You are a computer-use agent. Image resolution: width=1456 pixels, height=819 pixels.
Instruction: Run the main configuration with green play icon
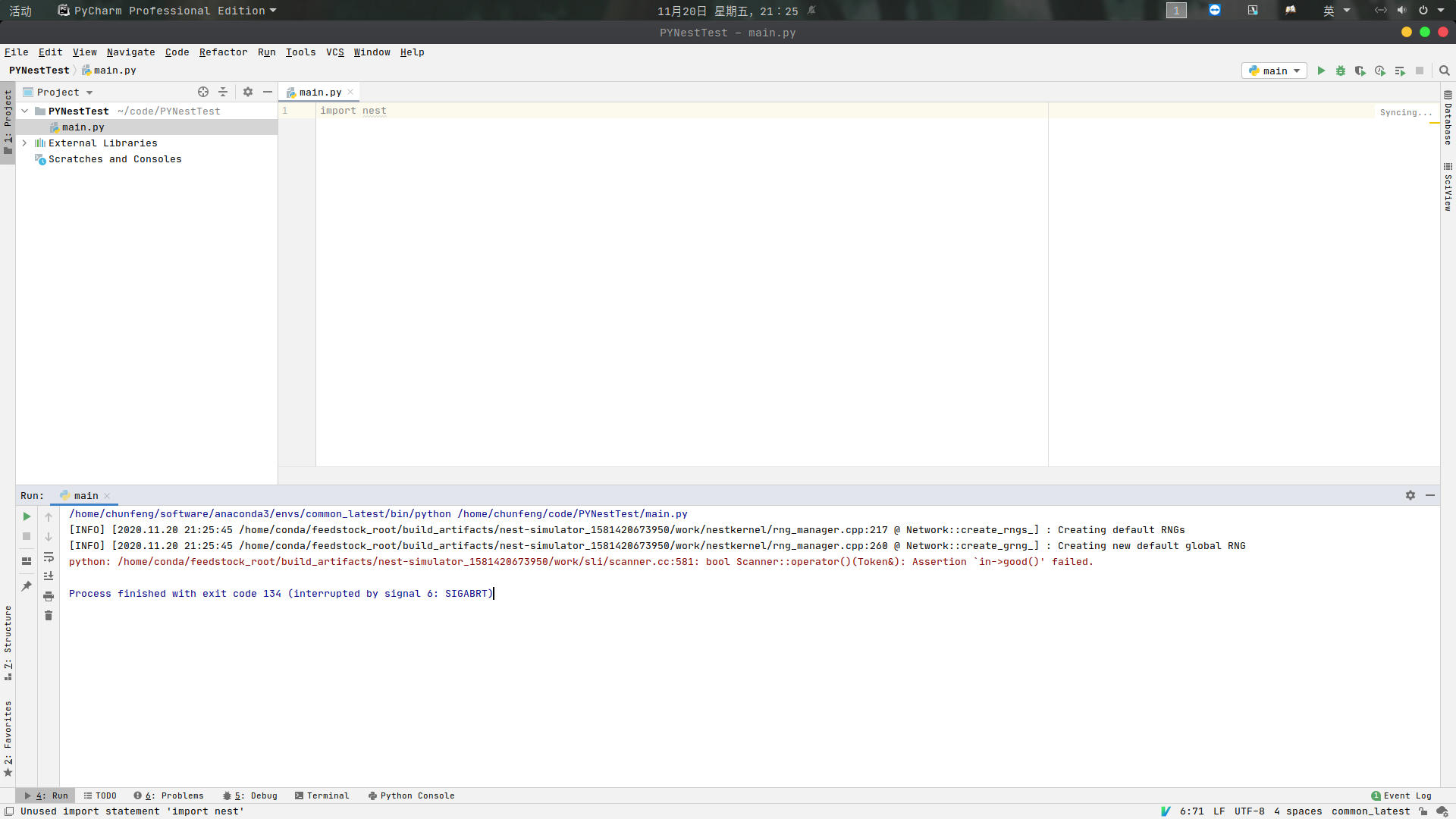point(1322,70)
